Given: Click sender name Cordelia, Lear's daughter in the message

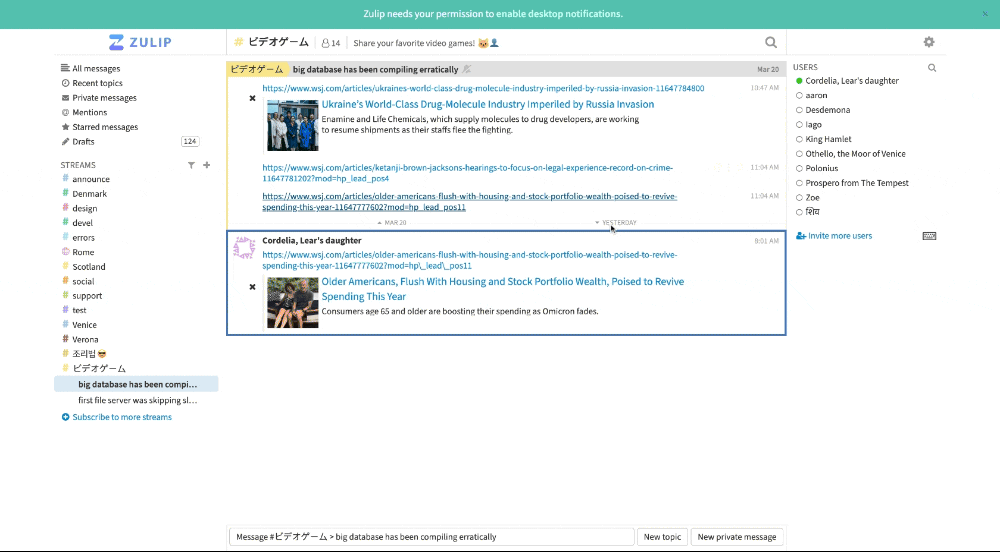Looking at the screenshot, I should tap(312, 240).
